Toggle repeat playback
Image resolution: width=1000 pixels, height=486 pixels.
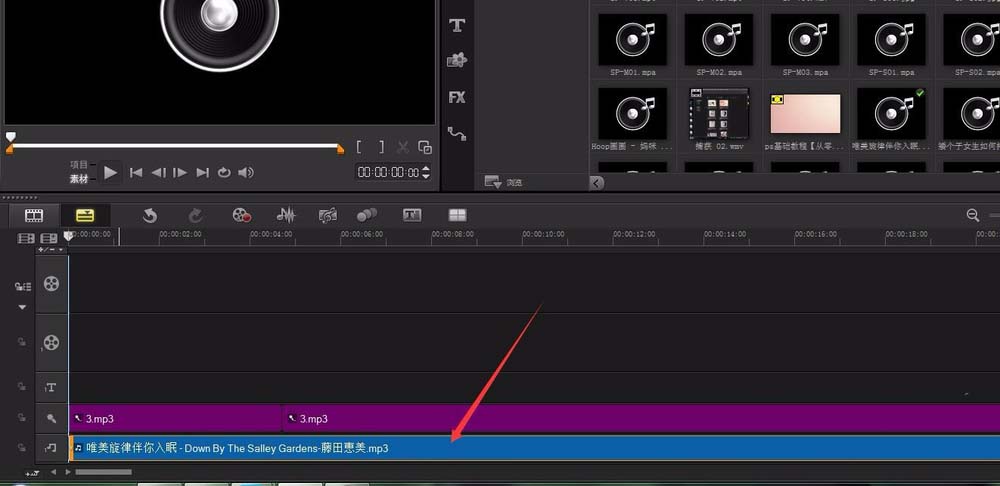(224, 172)
